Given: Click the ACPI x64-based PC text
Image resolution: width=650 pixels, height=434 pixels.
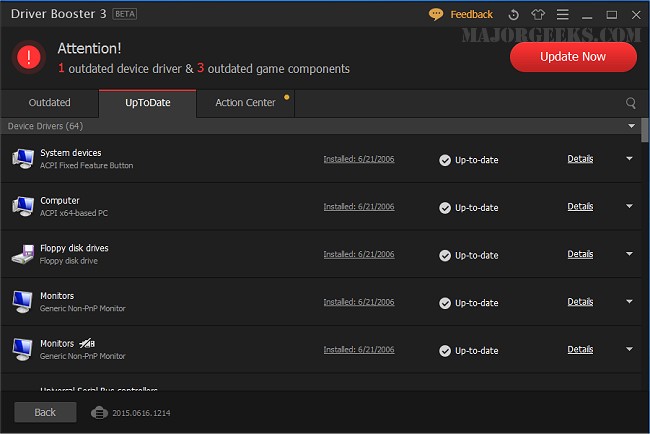Looking at the screenshot, I should [x=74, y=213].
